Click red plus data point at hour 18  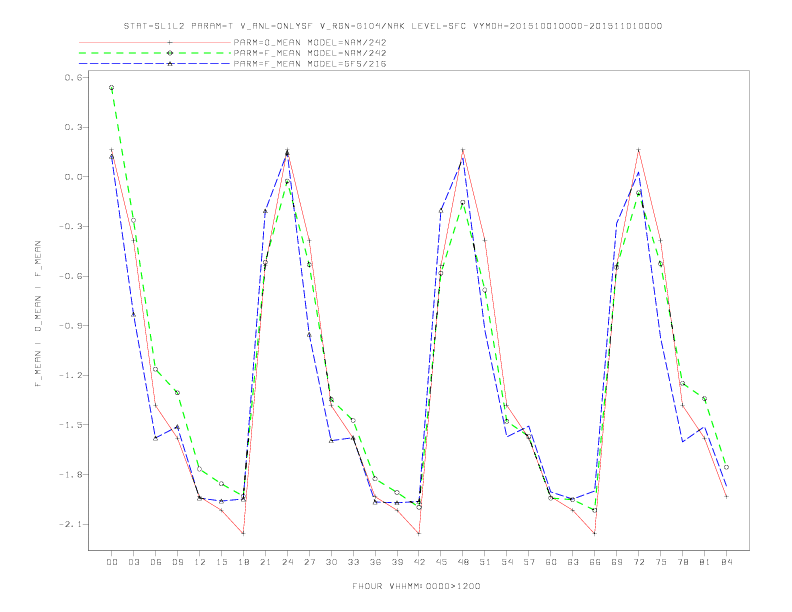(x=243, y=533)
